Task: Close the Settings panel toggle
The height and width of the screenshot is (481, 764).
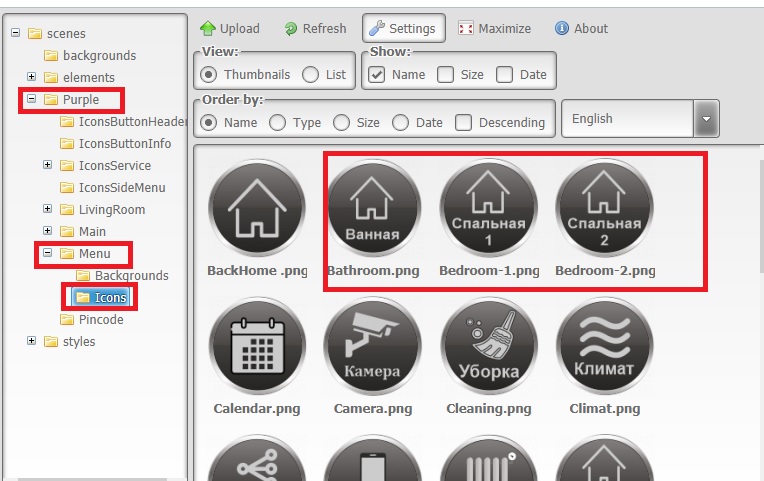Action: pyautogui.click(x=403, y=28)
